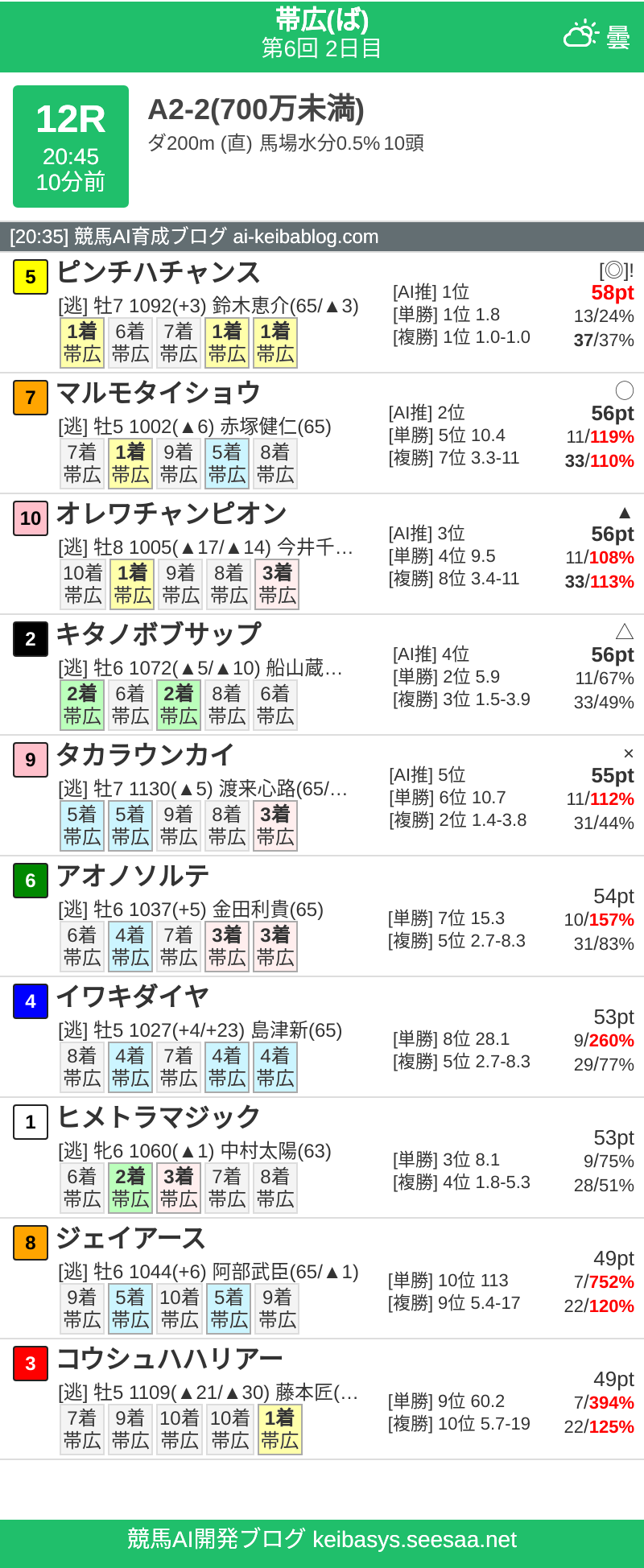
Task: Select horse number 5 badge for ピンチハチャンス
Action: point(30,278)
